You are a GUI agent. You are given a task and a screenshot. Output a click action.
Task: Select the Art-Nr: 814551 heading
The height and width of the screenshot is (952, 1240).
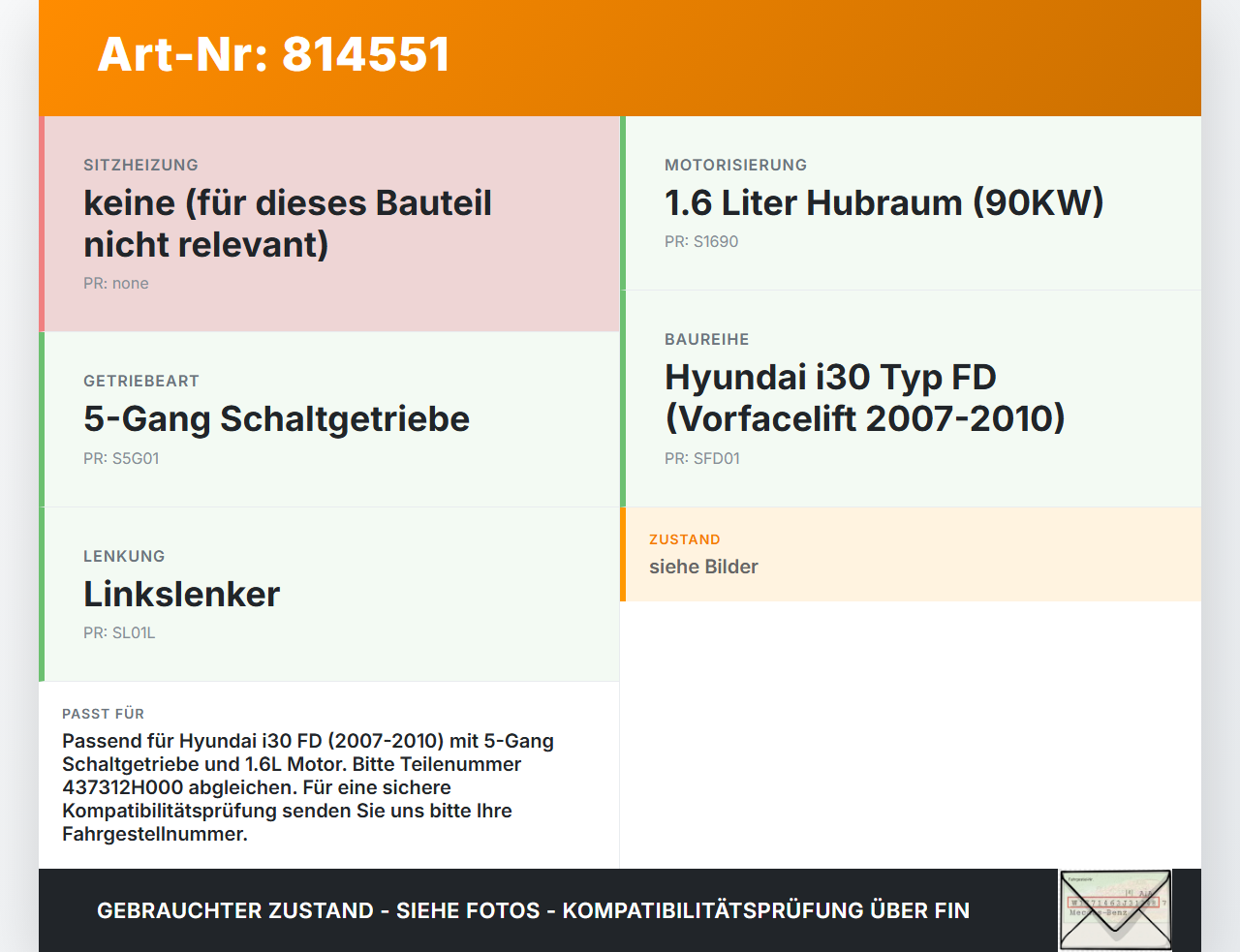[x=274, y=54]
